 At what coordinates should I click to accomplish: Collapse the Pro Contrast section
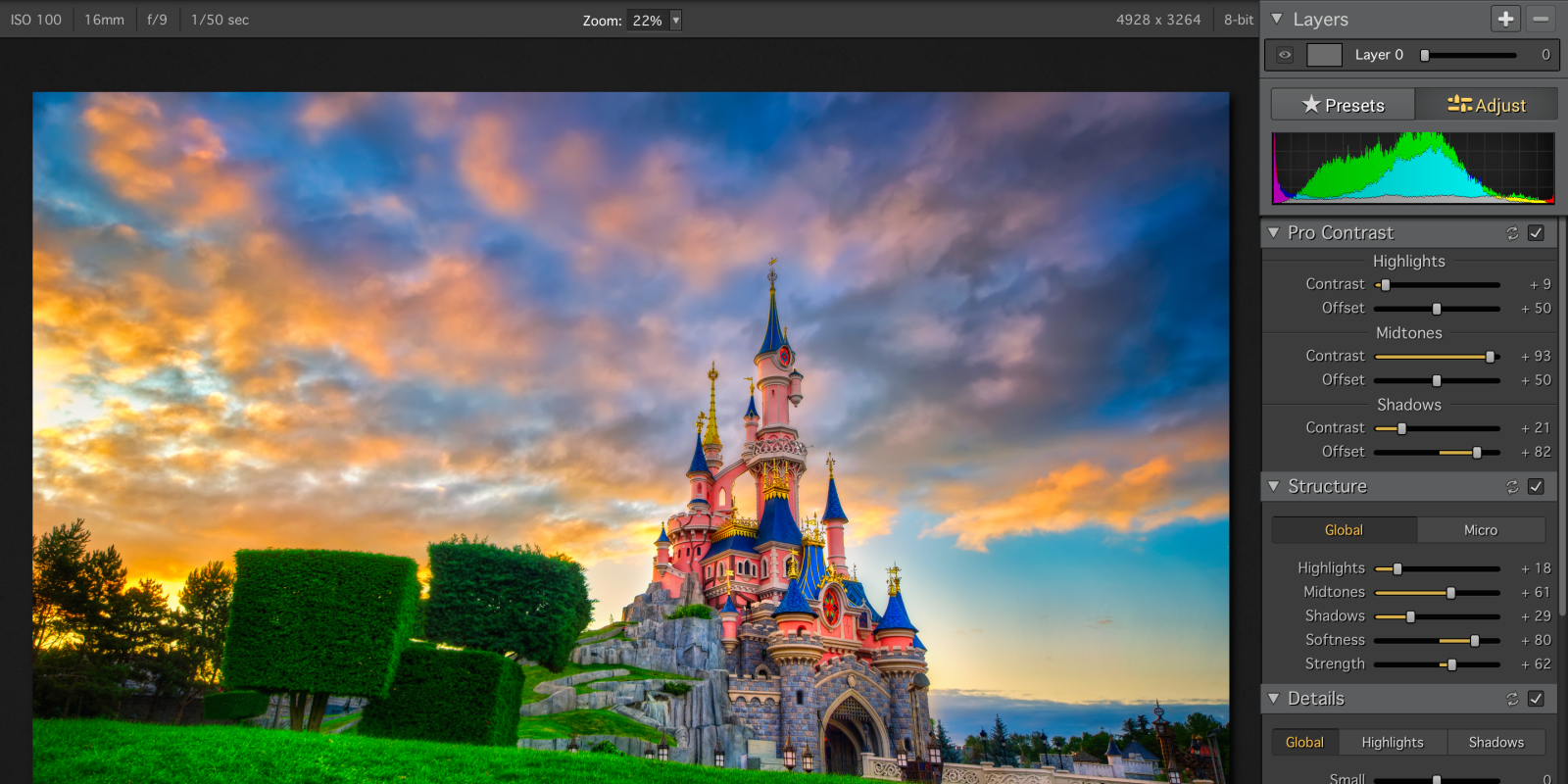coord(1274,233)
